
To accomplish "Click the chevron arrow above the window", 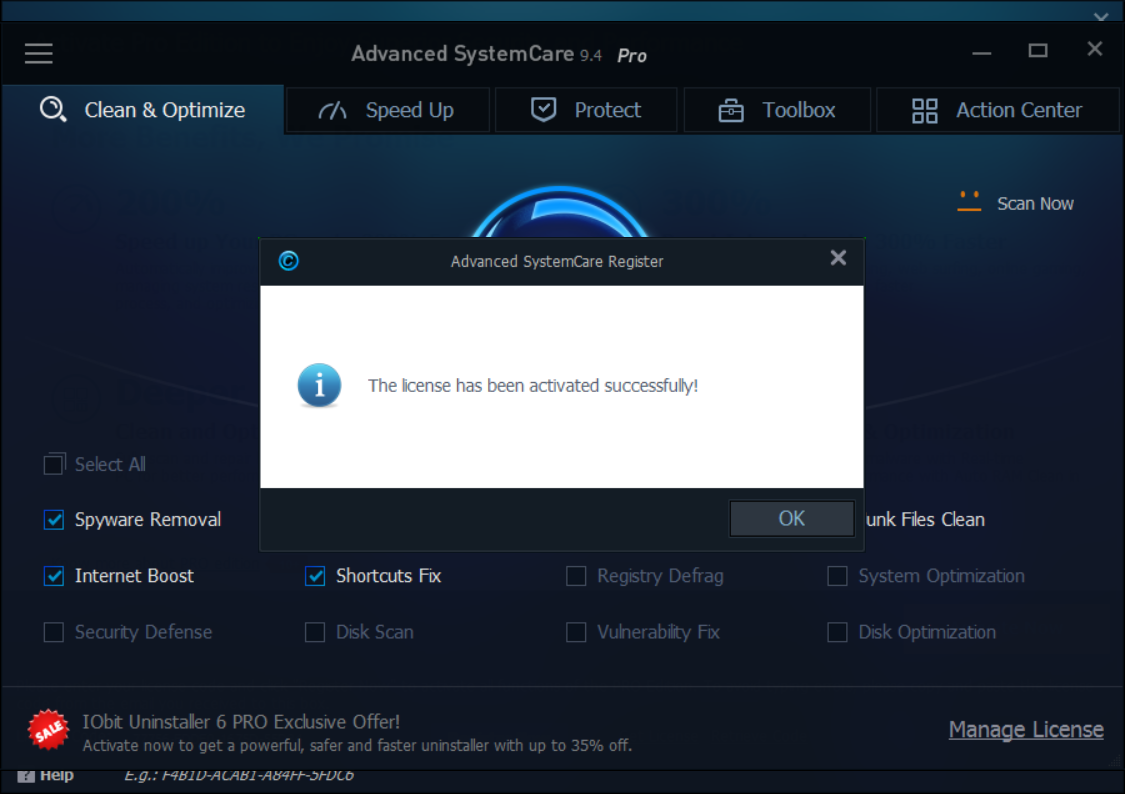I will point(1101,16).
